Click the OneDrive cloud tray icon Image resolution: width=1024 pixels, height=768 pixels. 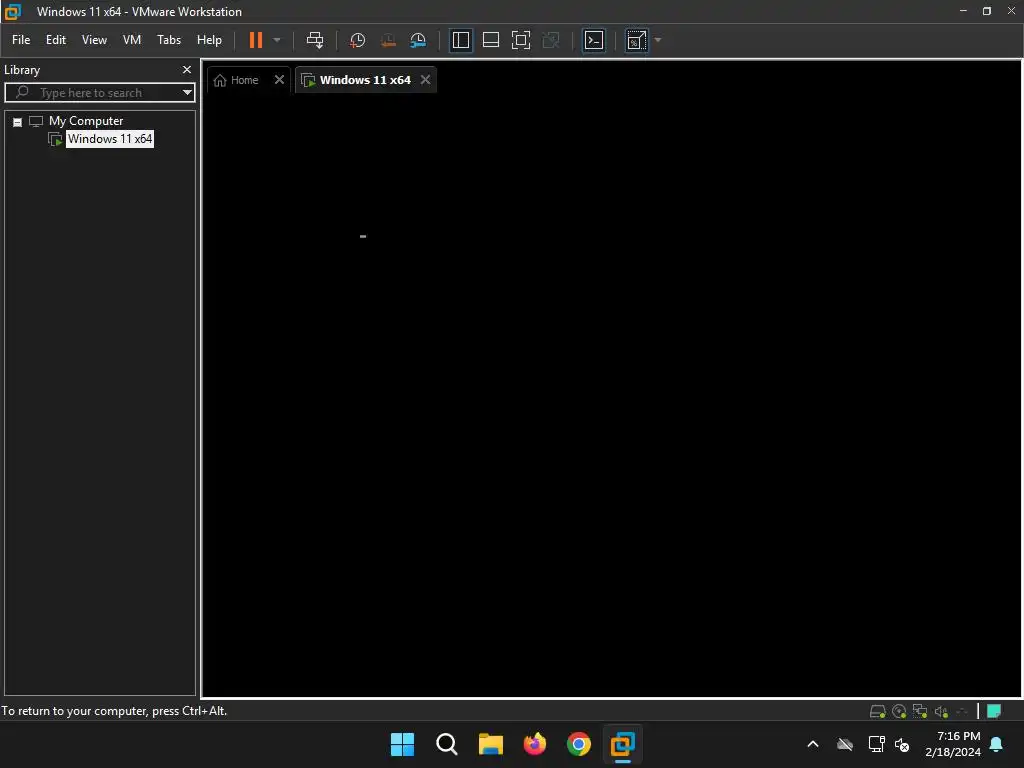845,744
